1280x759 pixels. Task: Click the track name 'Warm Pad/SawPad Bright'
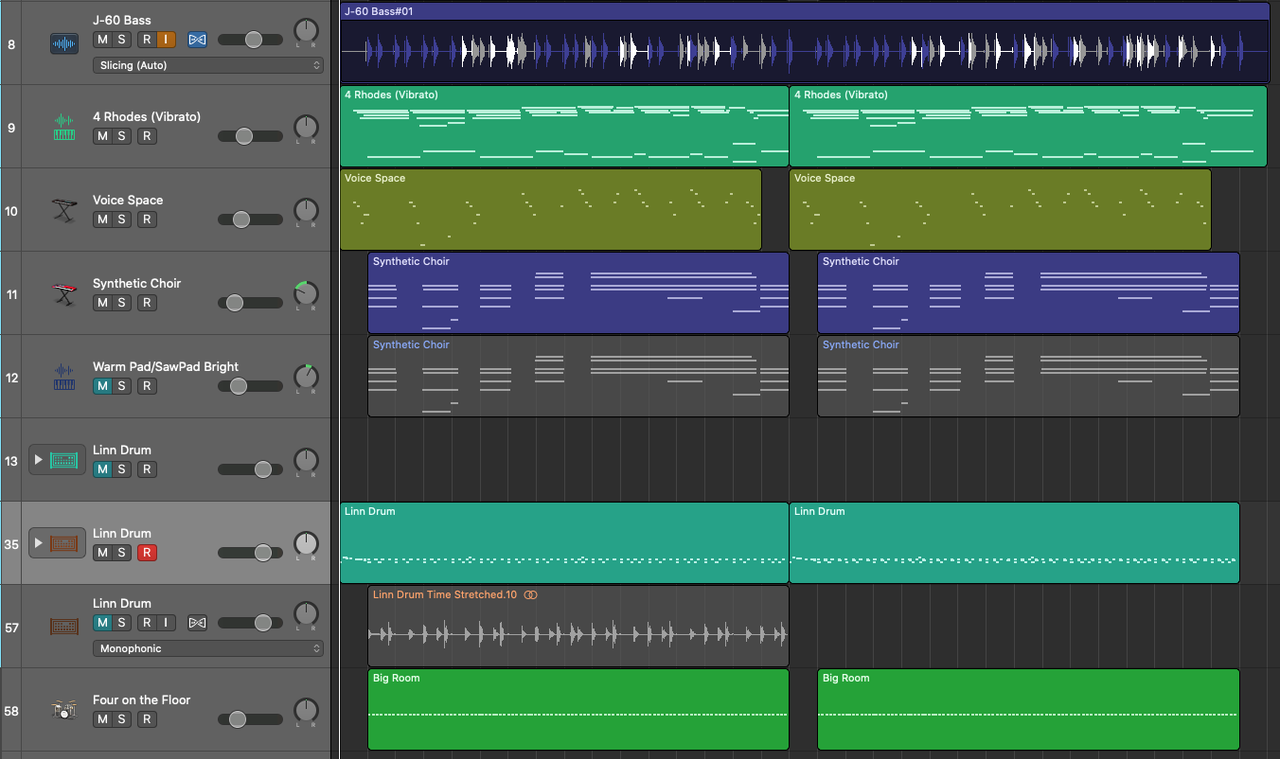pos(166,367)
